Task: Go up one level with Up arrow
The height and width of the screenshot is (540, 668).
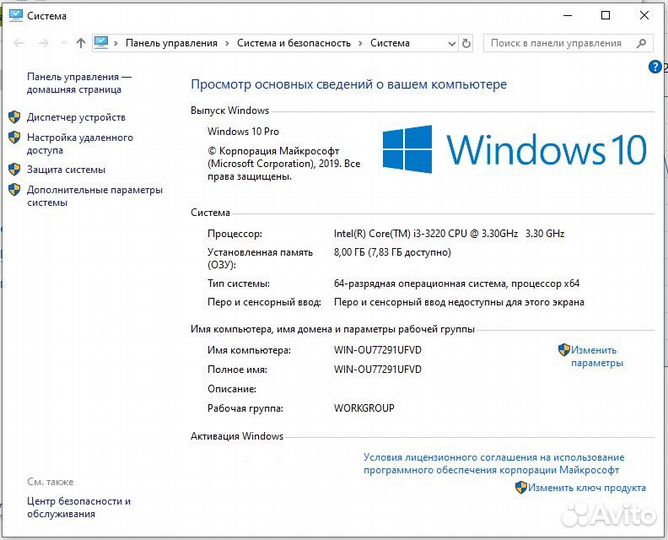Action: tap(81, 43)
